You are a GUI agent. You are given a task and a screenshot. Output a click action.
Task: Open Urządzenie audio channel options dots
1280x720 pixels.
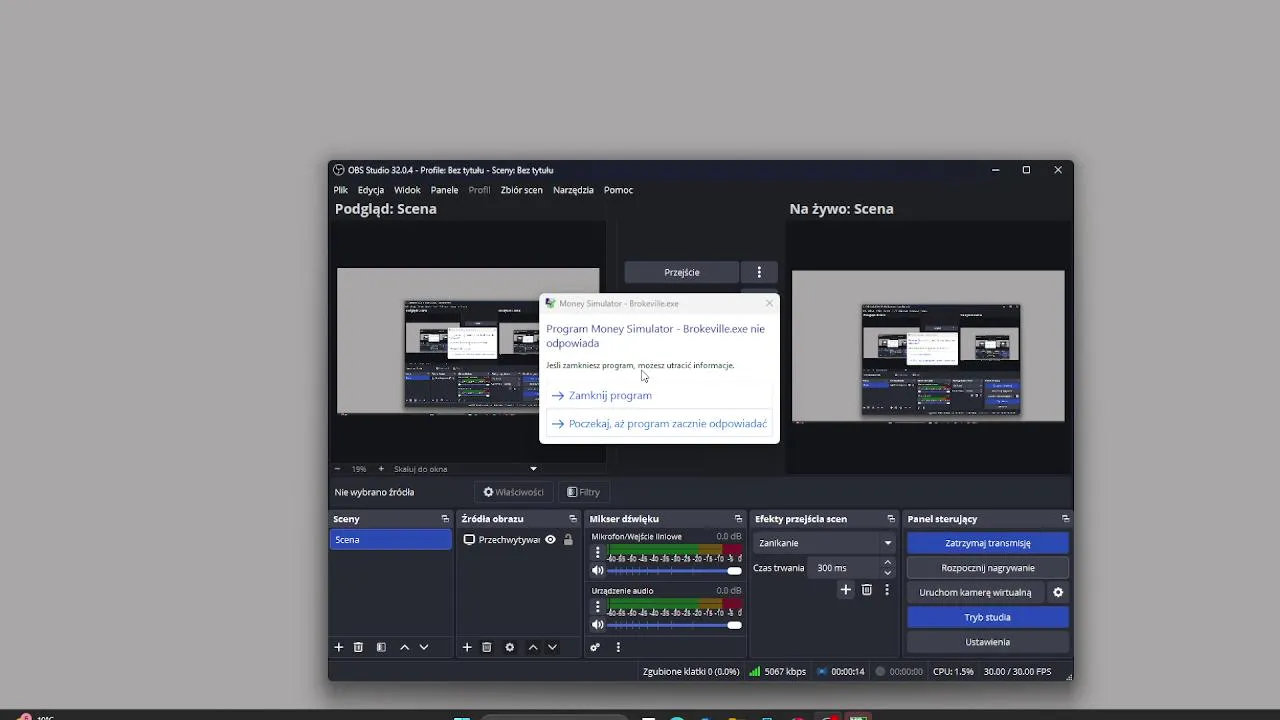[x=598, y=606]
